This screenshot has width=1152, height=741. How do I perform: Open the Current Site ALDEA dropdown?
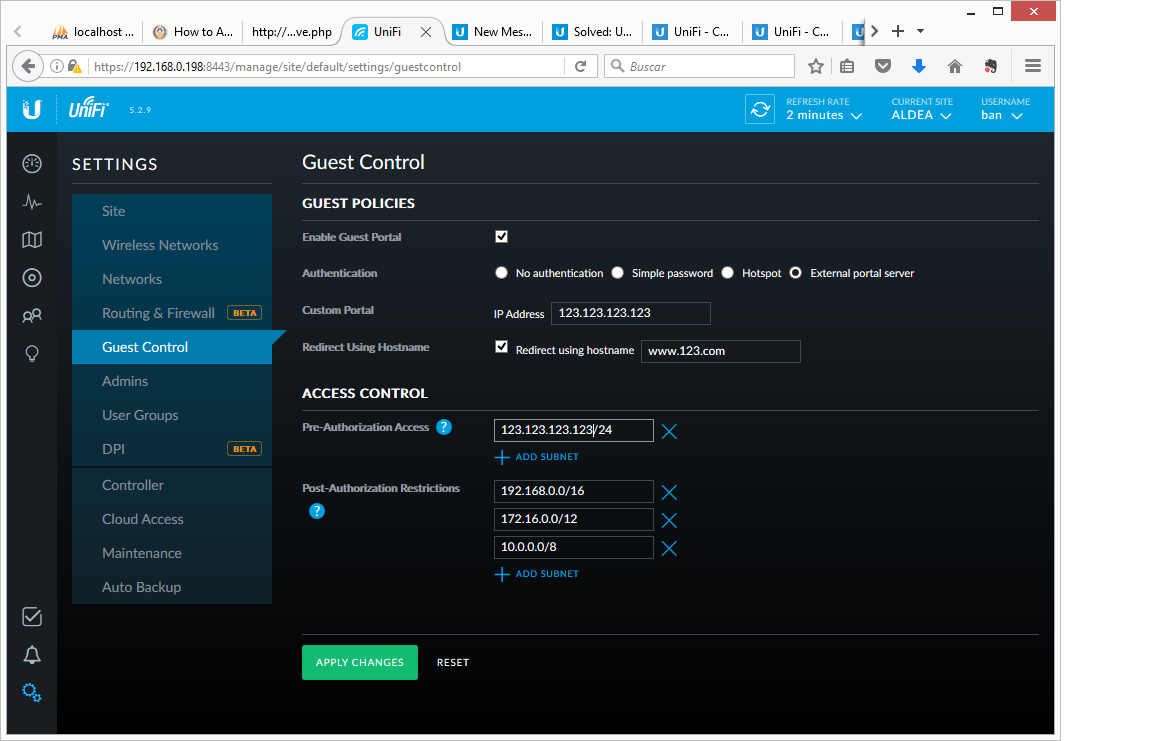(921, 115)
